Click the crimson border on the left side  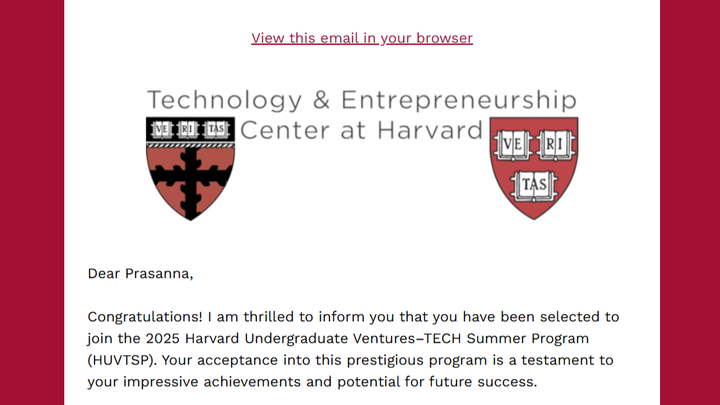[x=32, y=202]
